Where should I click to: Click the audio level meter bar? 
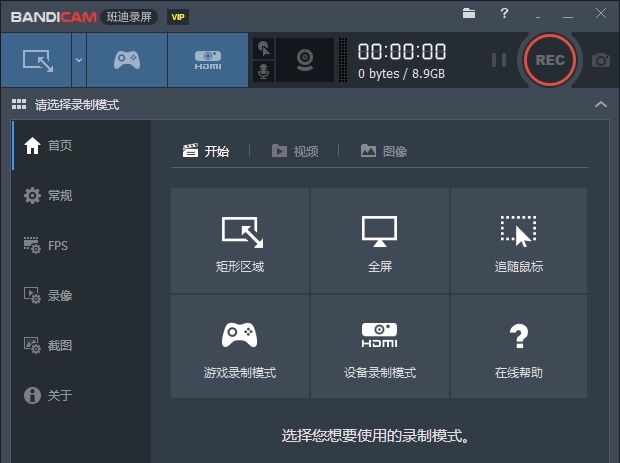coord(343,60)
